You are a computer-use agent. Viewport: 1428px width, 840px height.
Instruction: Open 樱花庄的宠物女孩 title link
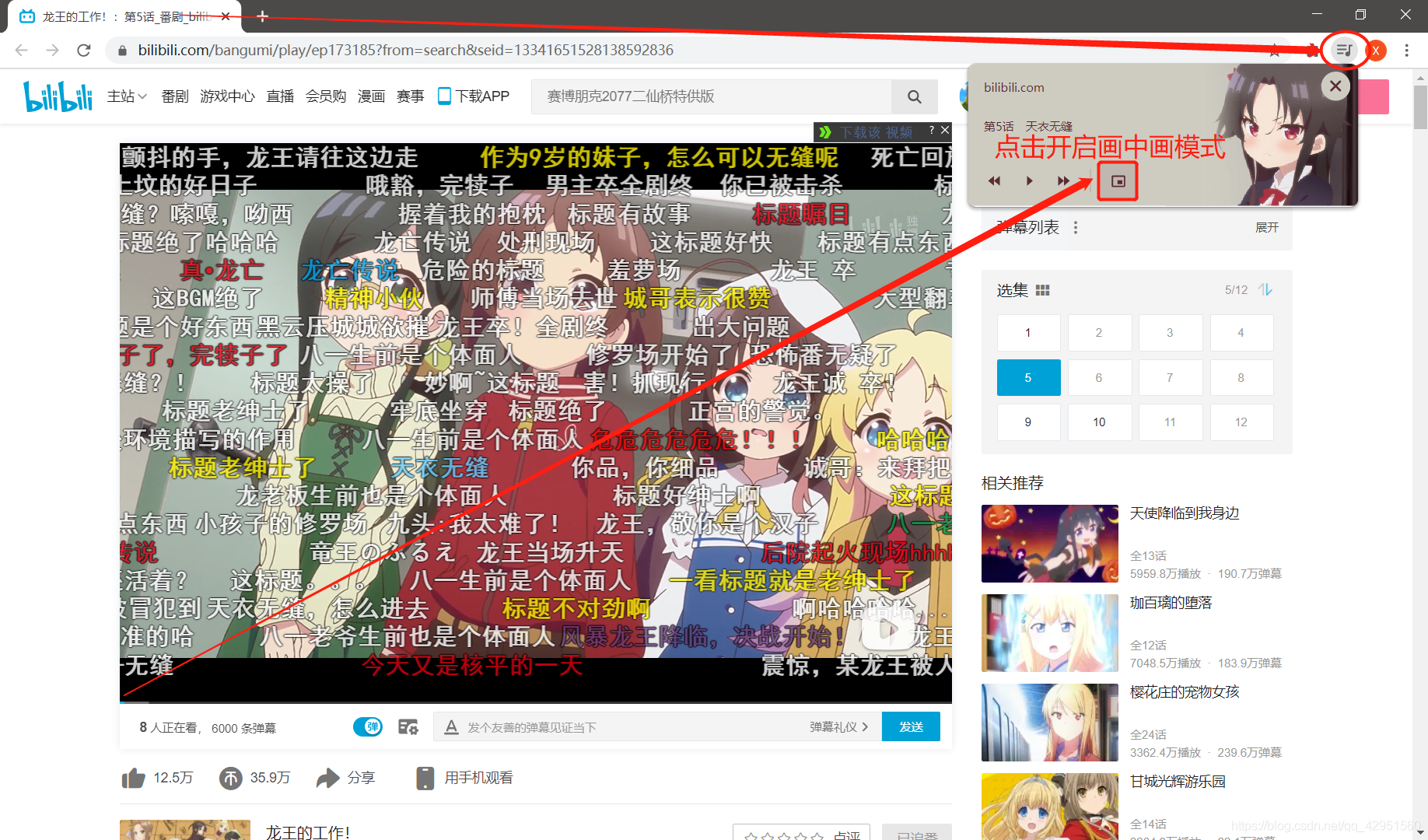(1184, 692)
